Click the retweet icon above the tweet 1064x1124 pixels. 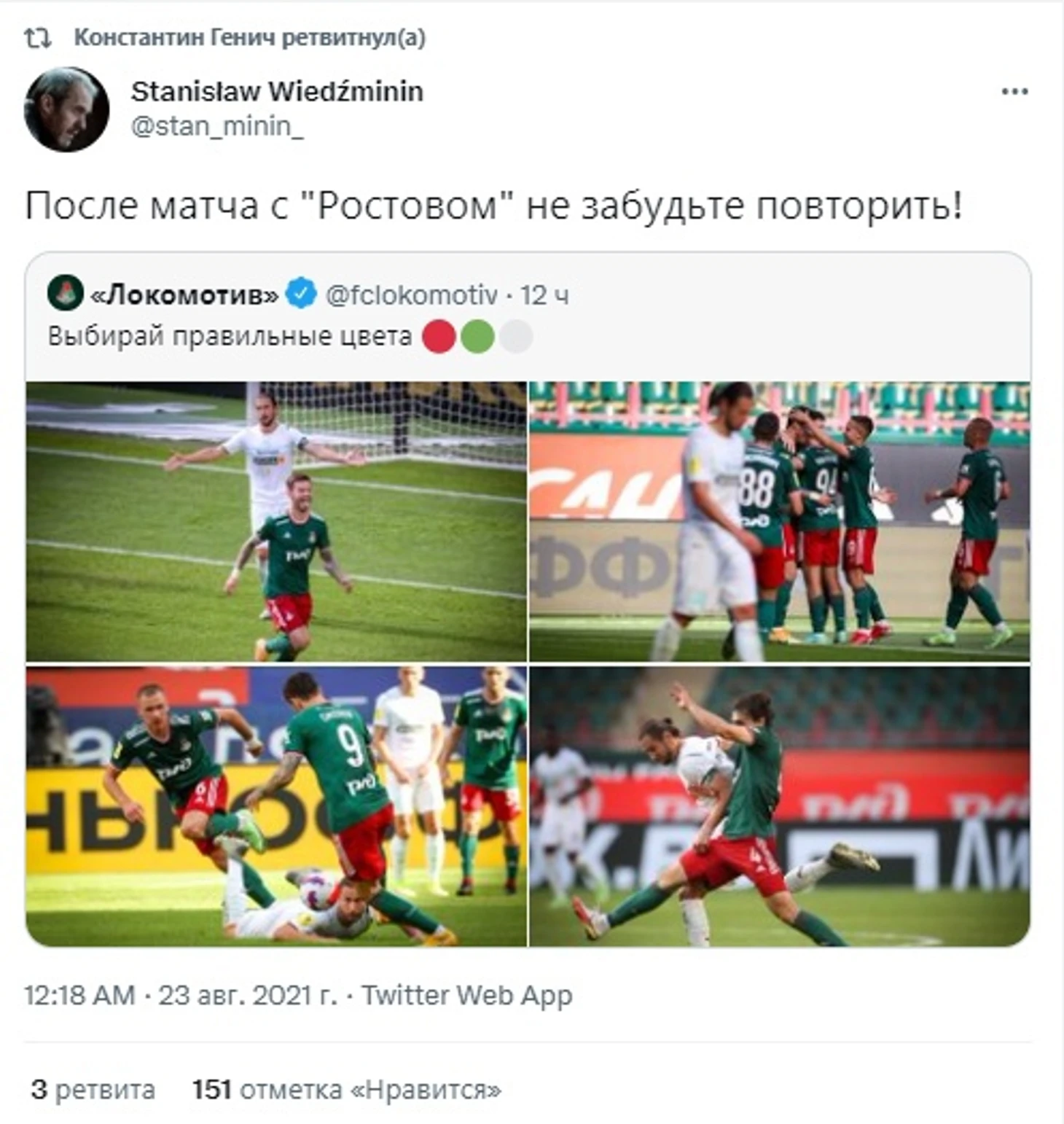38,38
